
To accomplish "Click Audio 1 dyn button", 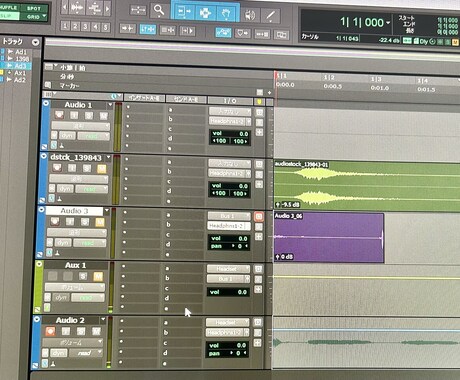I will point(67,136).
